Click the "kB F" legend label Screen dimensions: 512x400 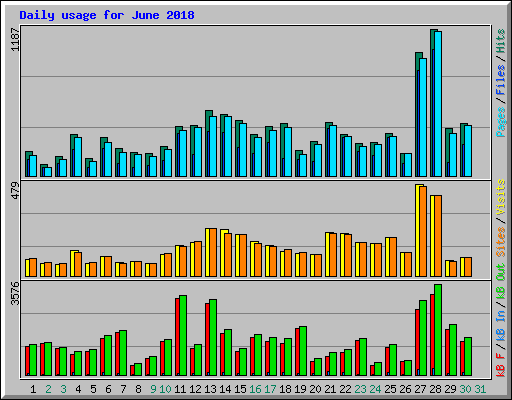500,365
